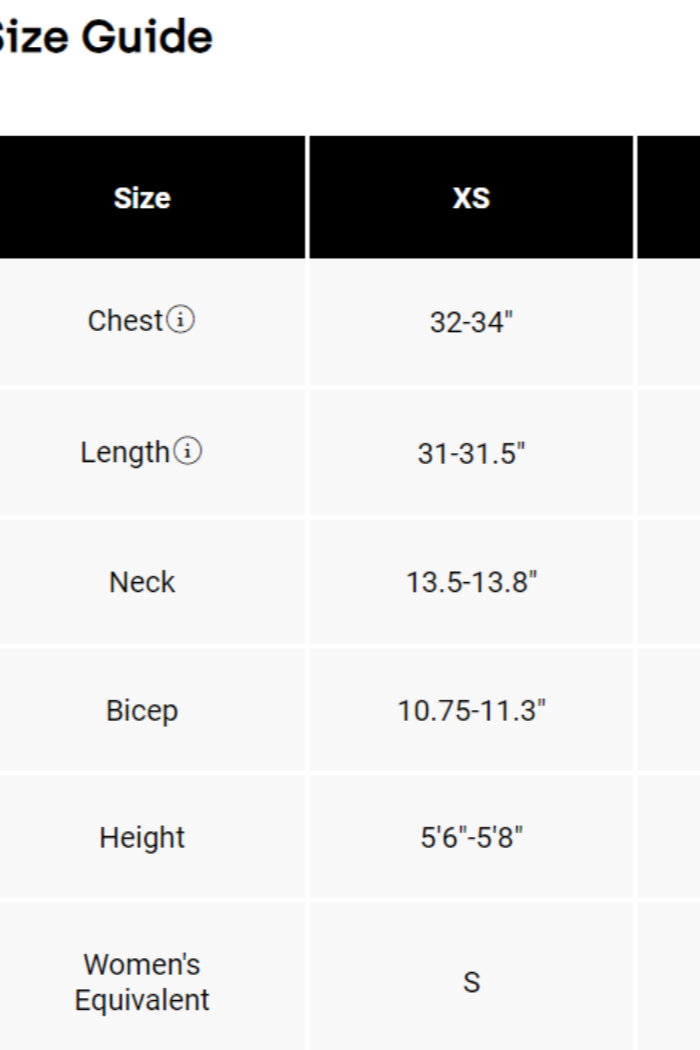Image resolution: width=700 pixels, height=1050 pixels.
Task: Open the Length measurement info icon
Action: coord(187,452)
